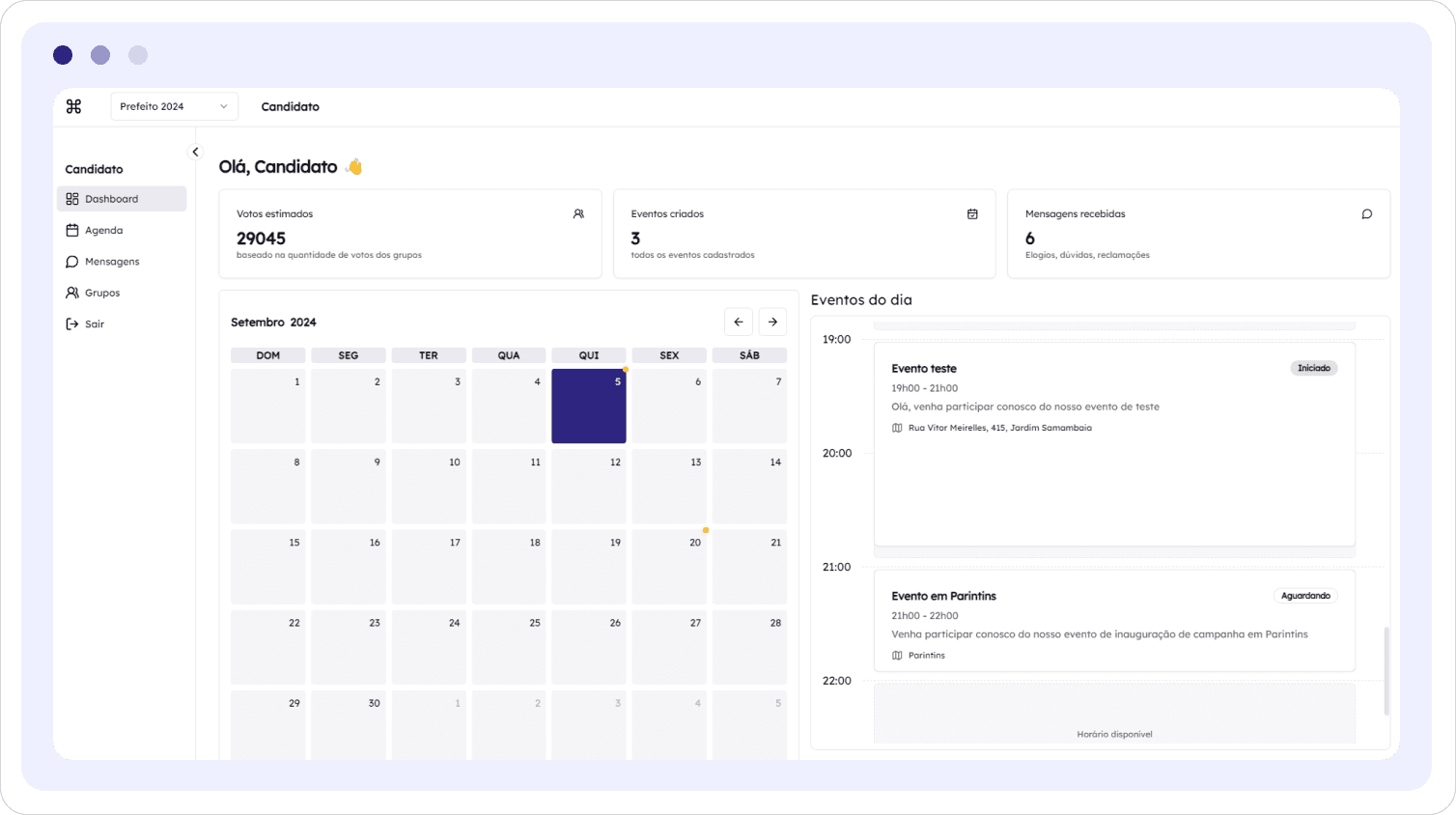
Task: Click the Grupos people icon
Action: (72, 293)
